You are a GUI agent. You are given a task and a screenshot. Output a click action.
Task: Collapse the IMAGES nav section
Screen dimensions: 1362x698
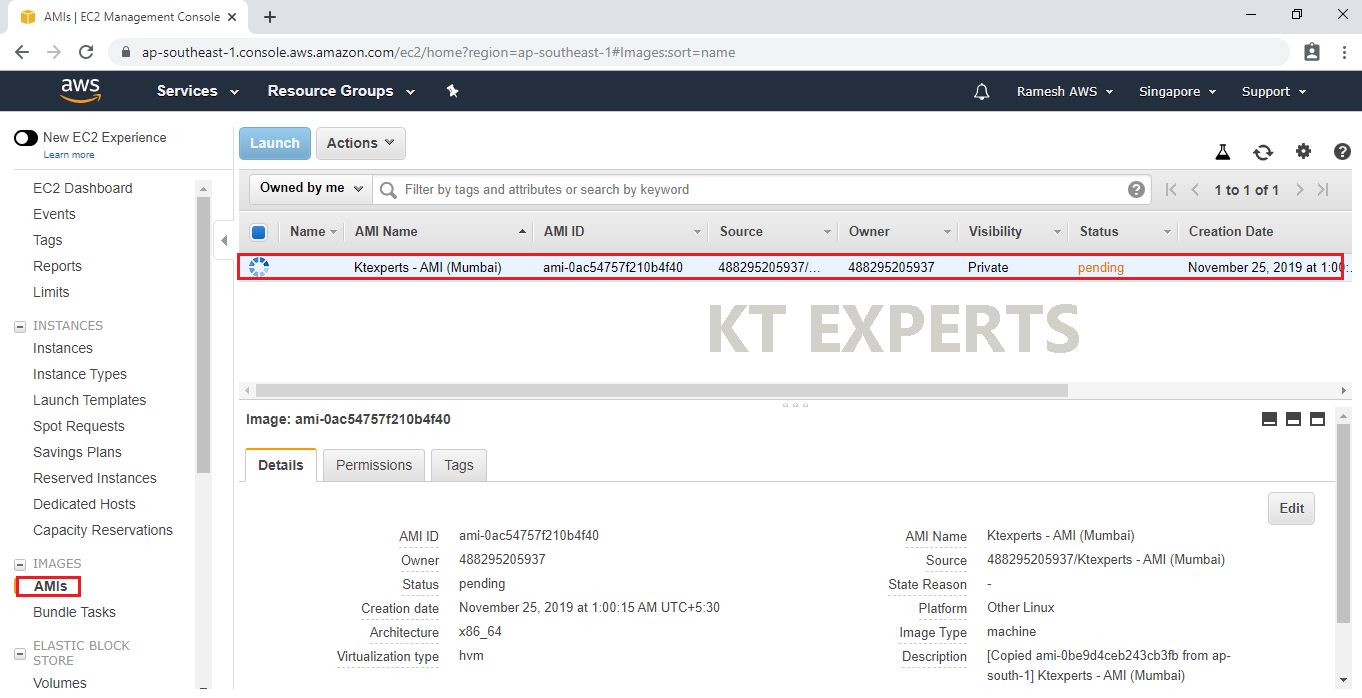click(19, 564)
